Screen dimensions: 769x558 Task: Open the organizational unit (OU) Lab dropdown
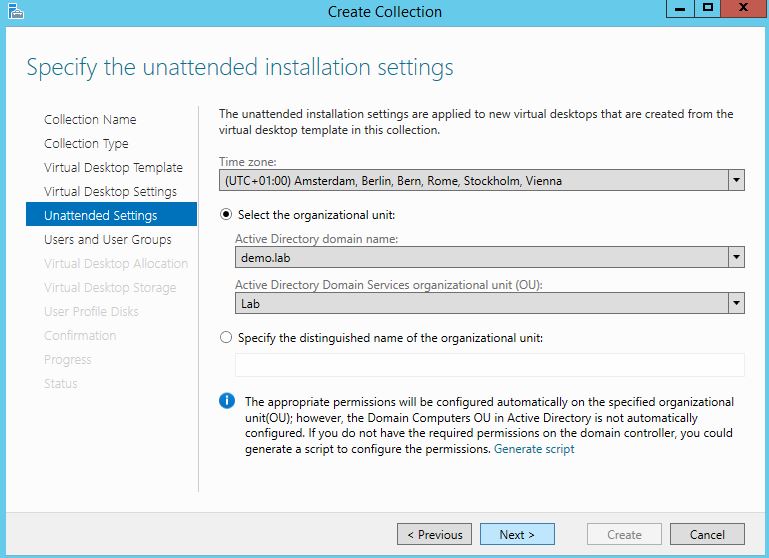(736, 303)
